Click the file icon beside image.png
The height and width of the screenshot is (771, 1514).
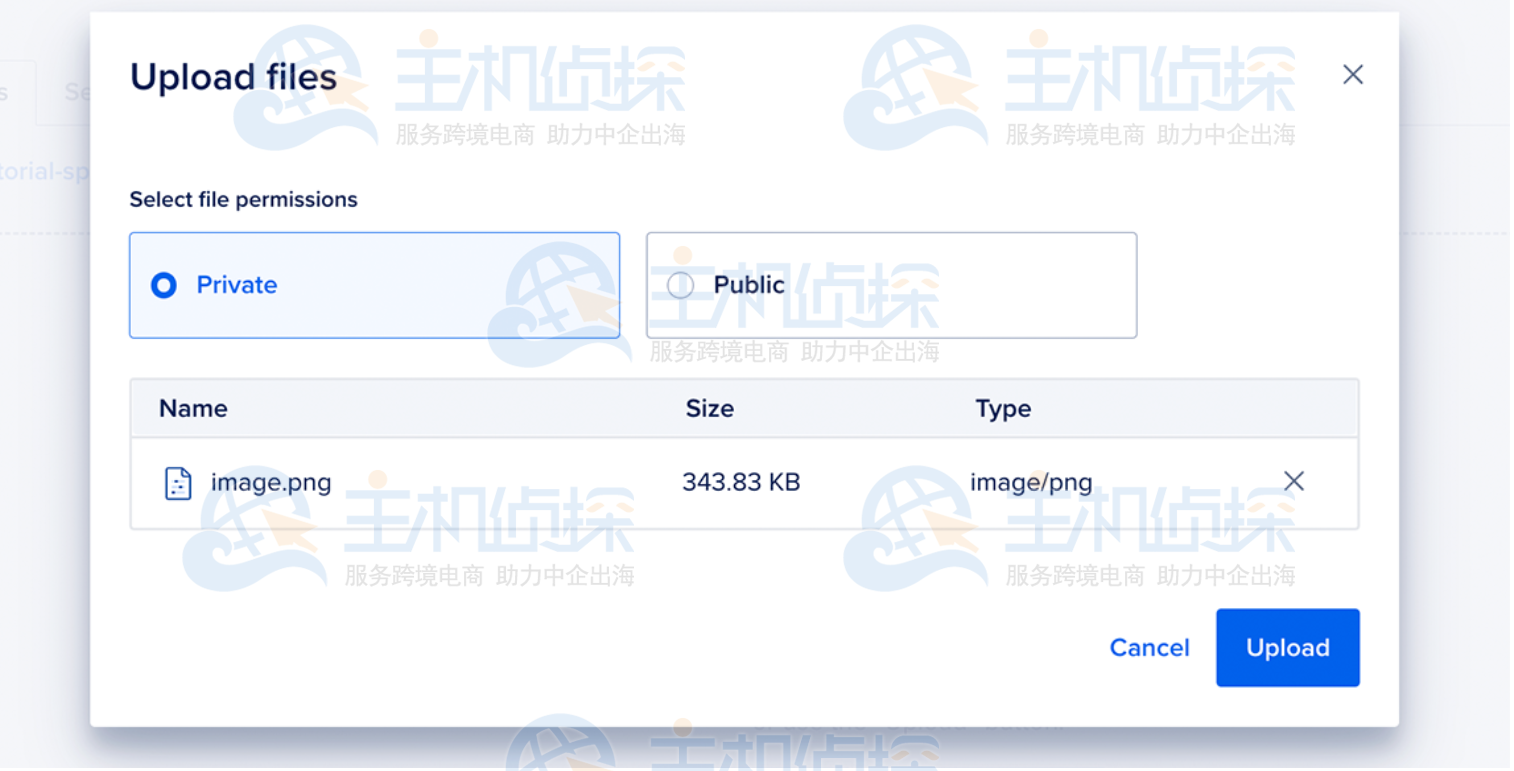[x=178, y=483]
